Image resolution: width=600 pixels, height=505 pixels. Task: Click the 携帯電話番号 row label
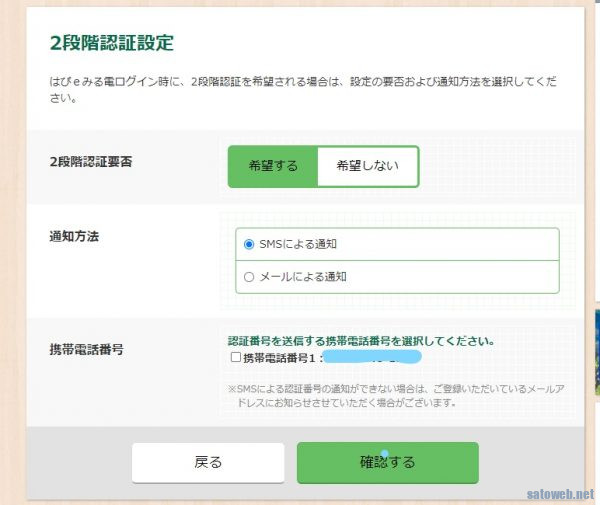(x=86, y=351)
